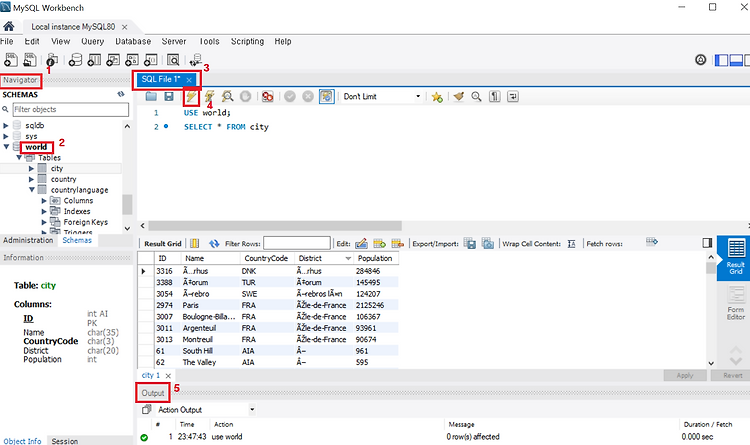This screenshot has width=750, height=445.
Task: Select Foreign Keys tree item
Action: pos(86,222)
